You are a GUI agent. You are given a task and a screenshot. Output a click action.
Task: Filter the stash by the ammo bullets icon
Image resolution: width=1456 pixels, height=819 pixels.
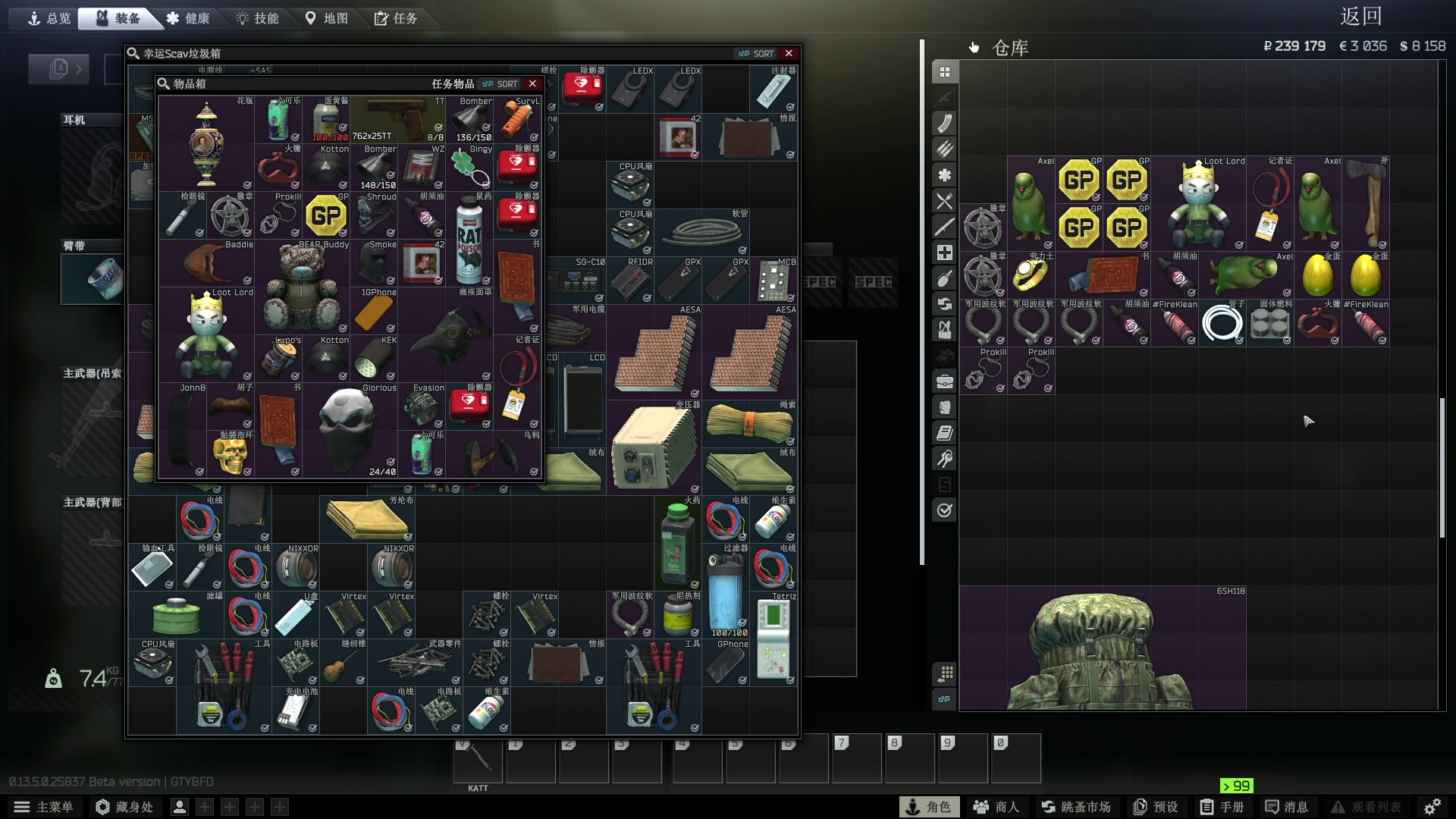click(944, 149)
